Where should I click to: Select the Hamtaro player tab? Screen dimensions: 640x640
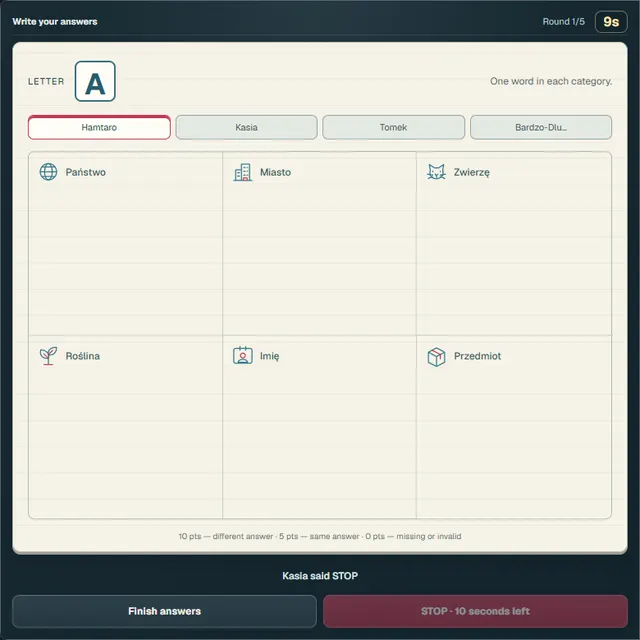pyautogui.click(x=99, y=127)
